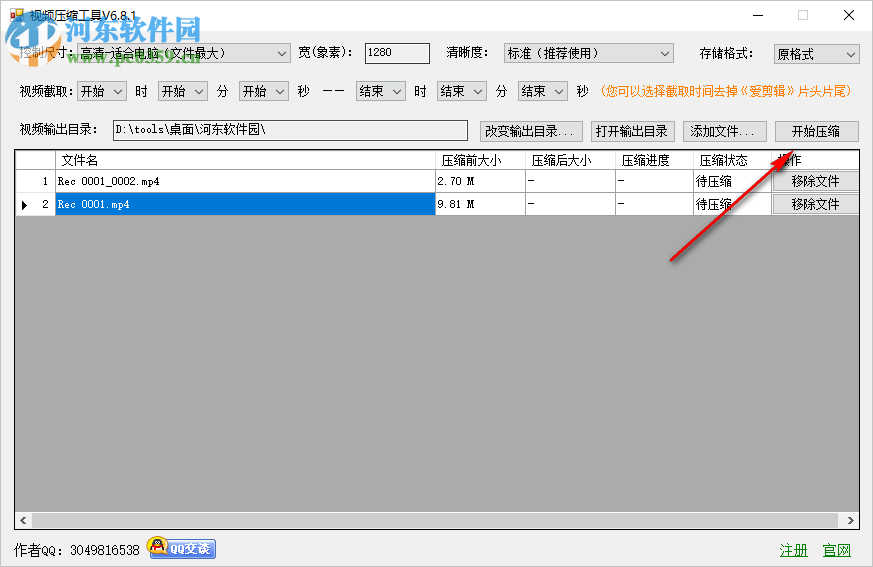Open the end second dropdown
This screenshot has width=873, height=567.
pyautogui.click(x=543, y=91)
